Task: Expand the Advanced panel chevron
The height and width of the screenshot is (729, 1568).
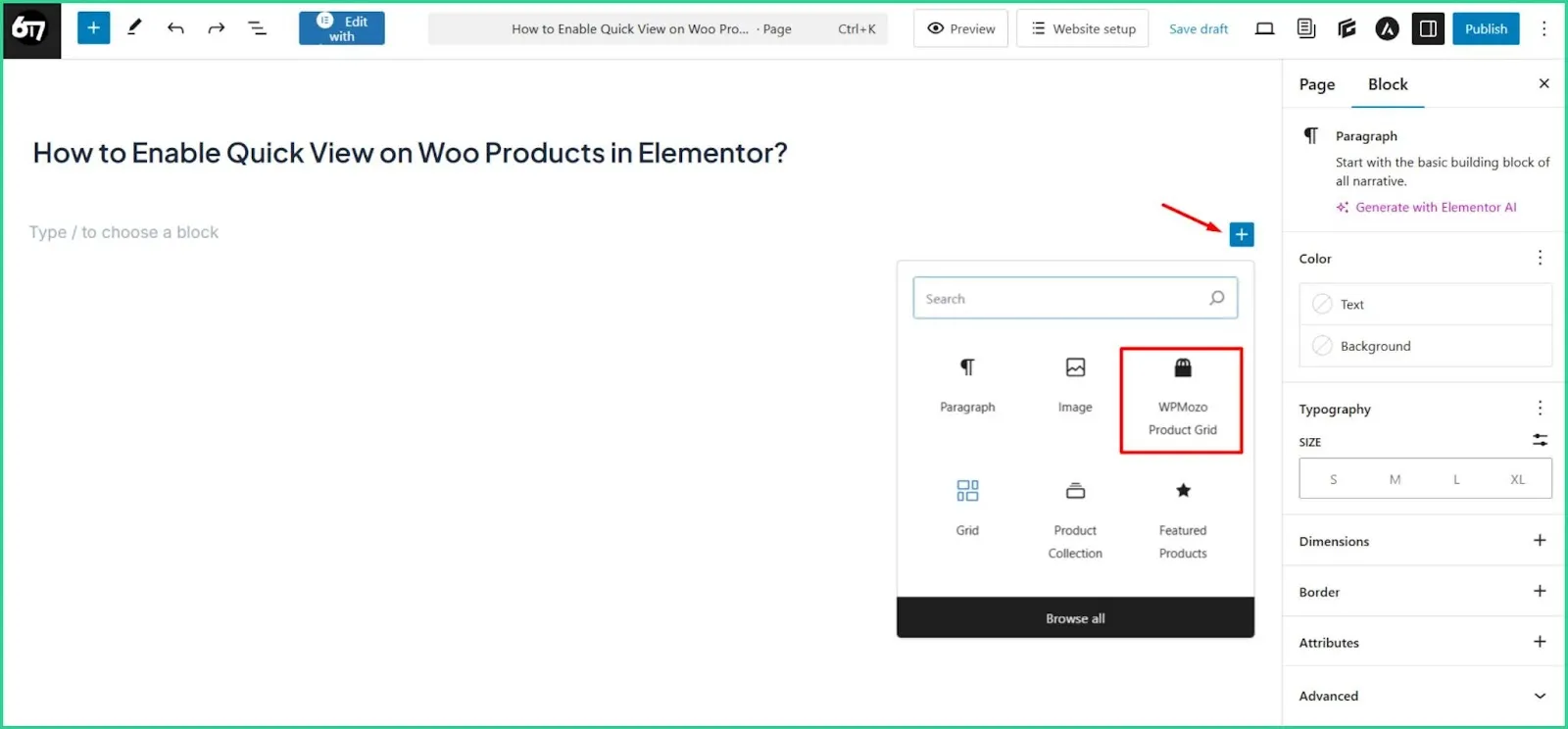Action: 1540,696
